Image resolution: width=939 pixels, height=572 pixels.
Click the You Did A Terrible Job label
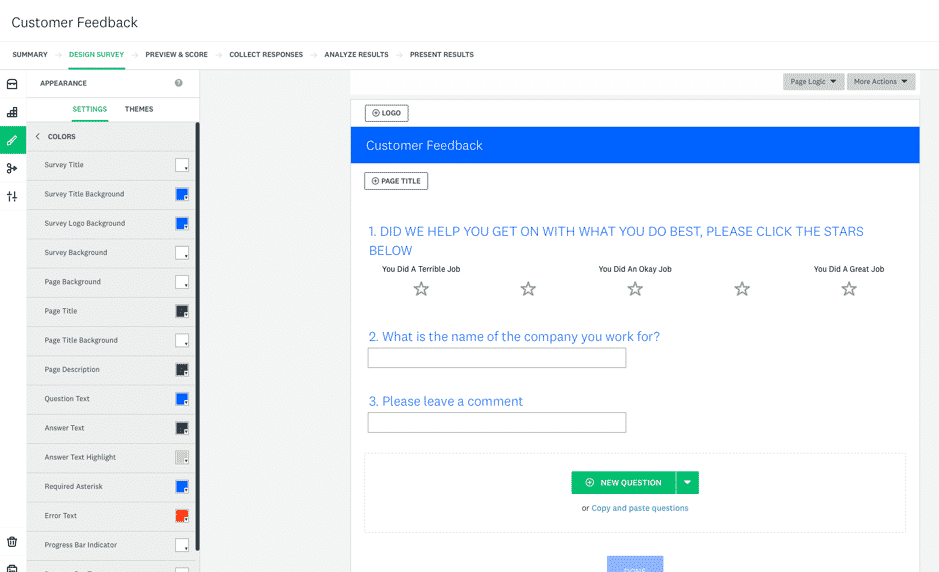click(x=421, y=270)
